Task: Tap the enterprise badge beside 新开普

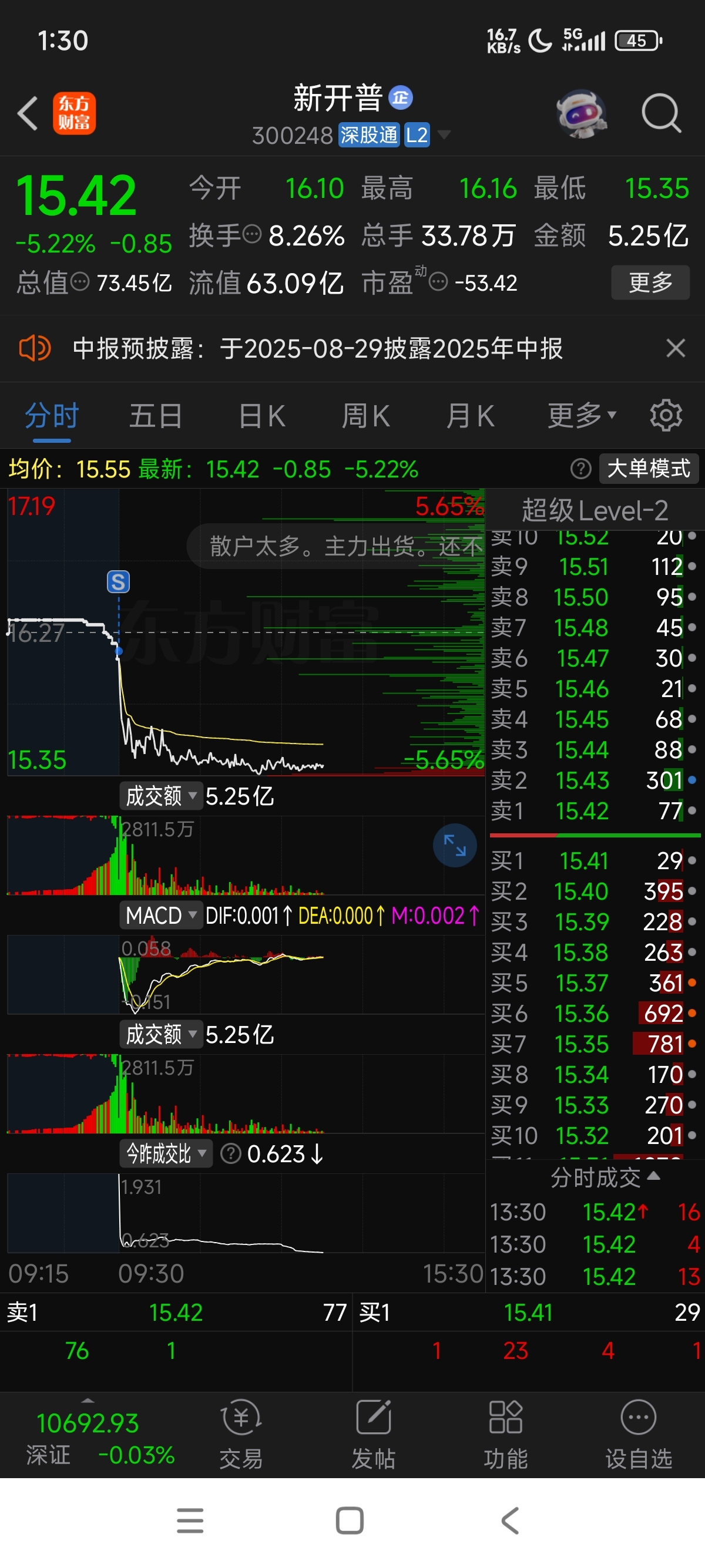Action: 401,97
